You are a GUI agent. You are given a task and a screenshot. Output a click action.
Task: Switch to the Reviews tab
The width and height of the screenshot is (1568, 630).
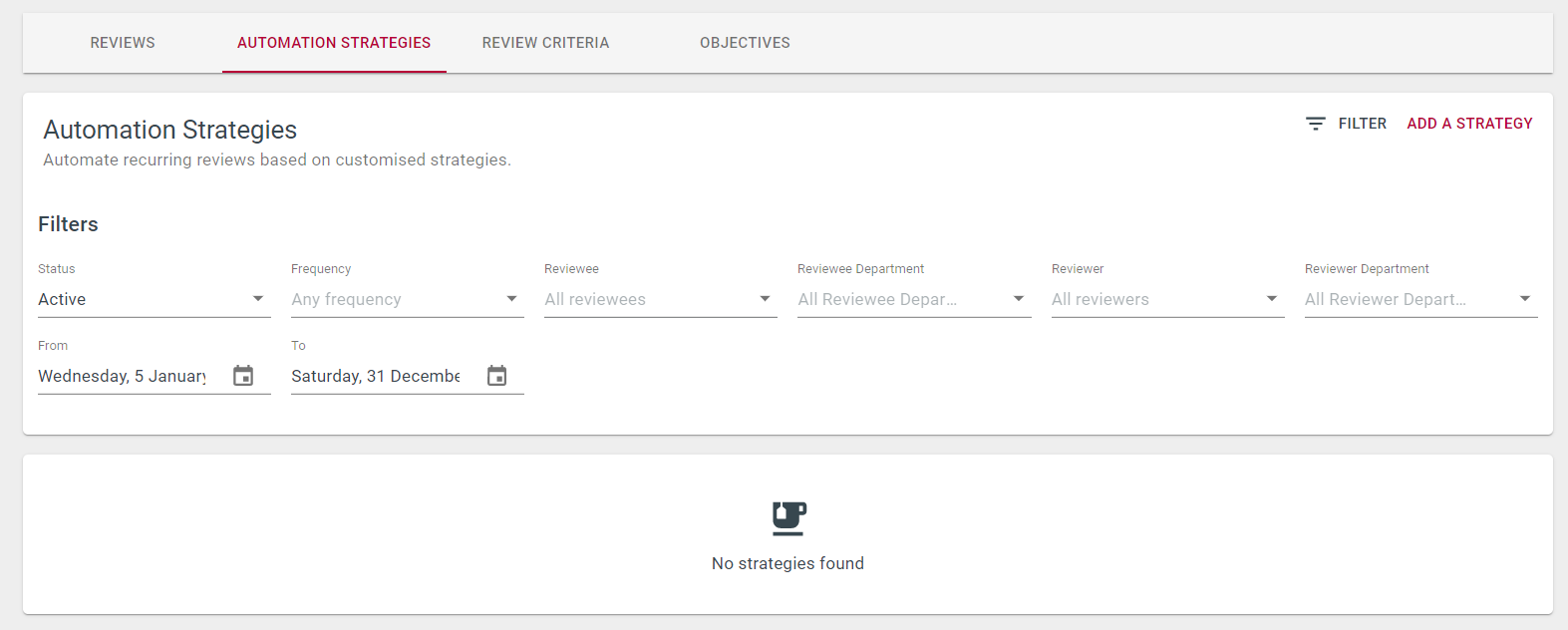click(123, 43)
